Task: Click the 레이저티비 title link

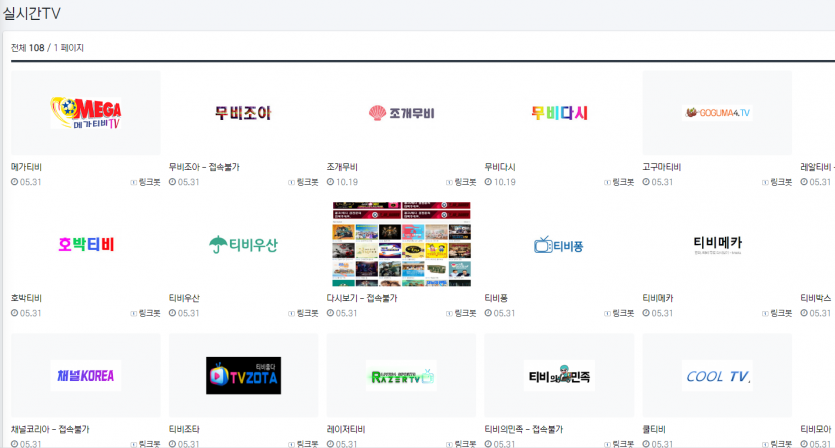Action: 346,429
